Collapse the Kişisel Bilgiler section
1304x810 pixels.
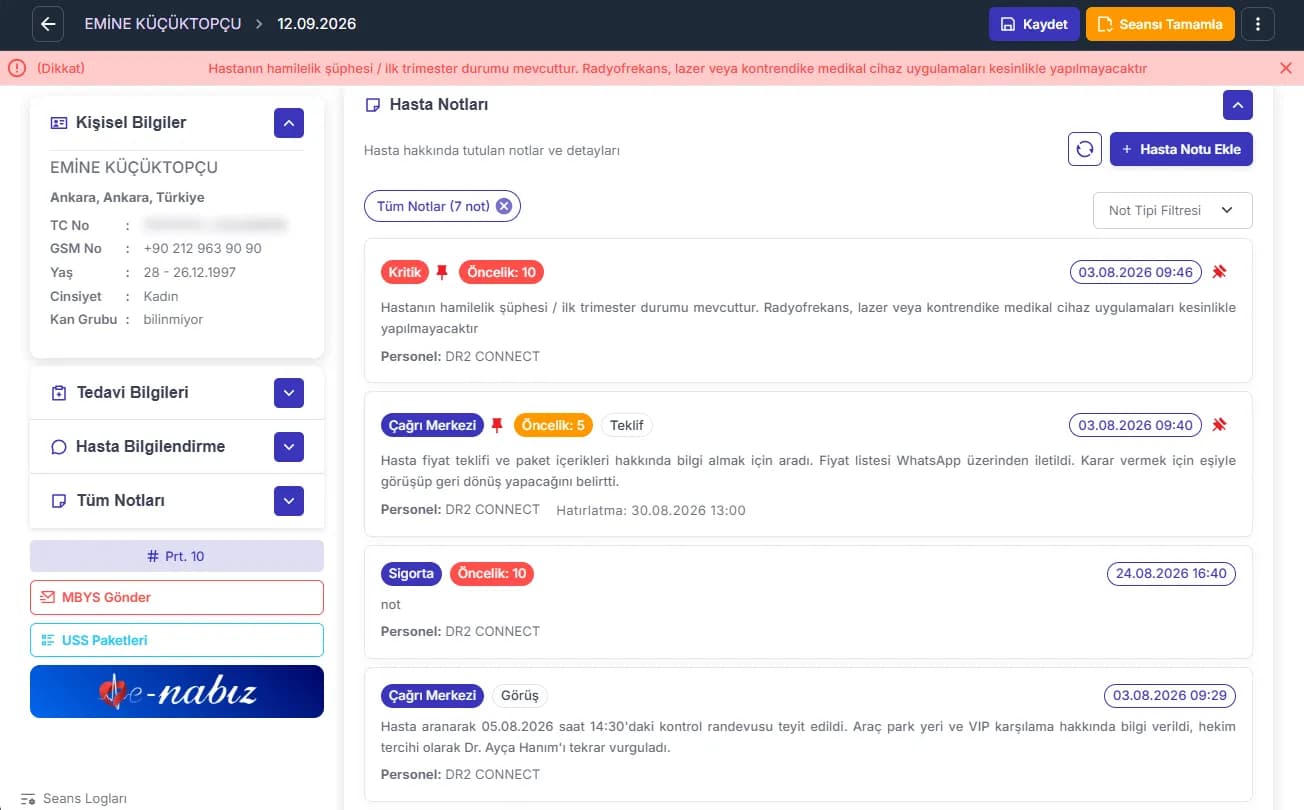289,123
